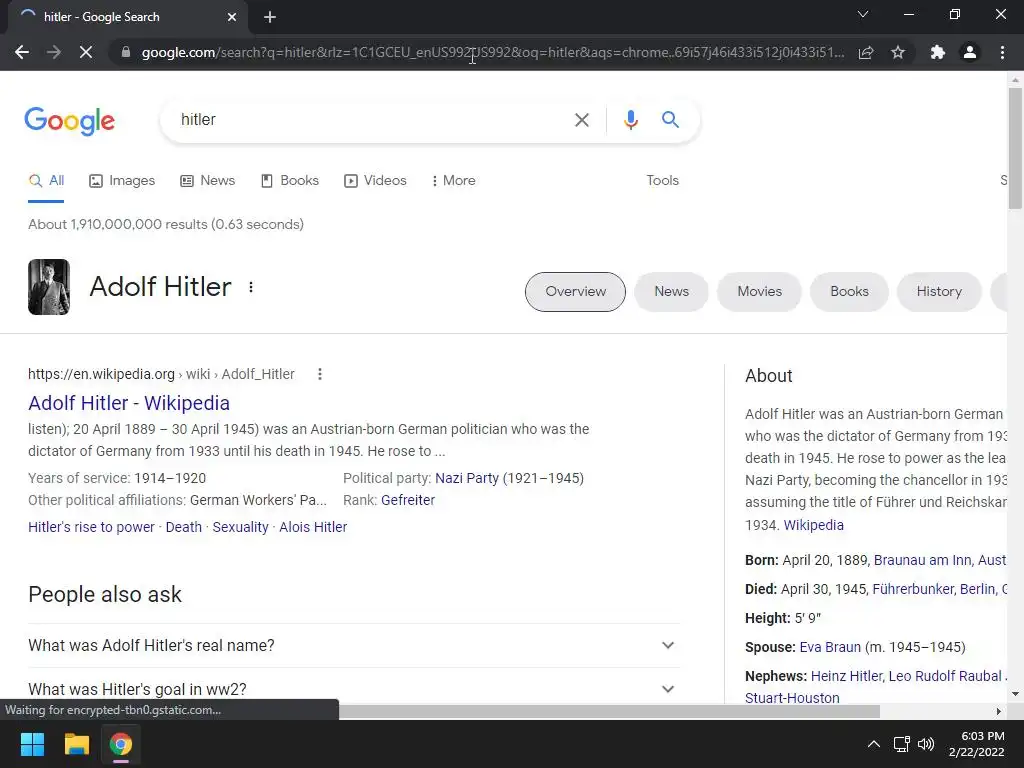
Task: Expand 'What was Adolf Hitler's real name?'
Action: coord(354,645)
